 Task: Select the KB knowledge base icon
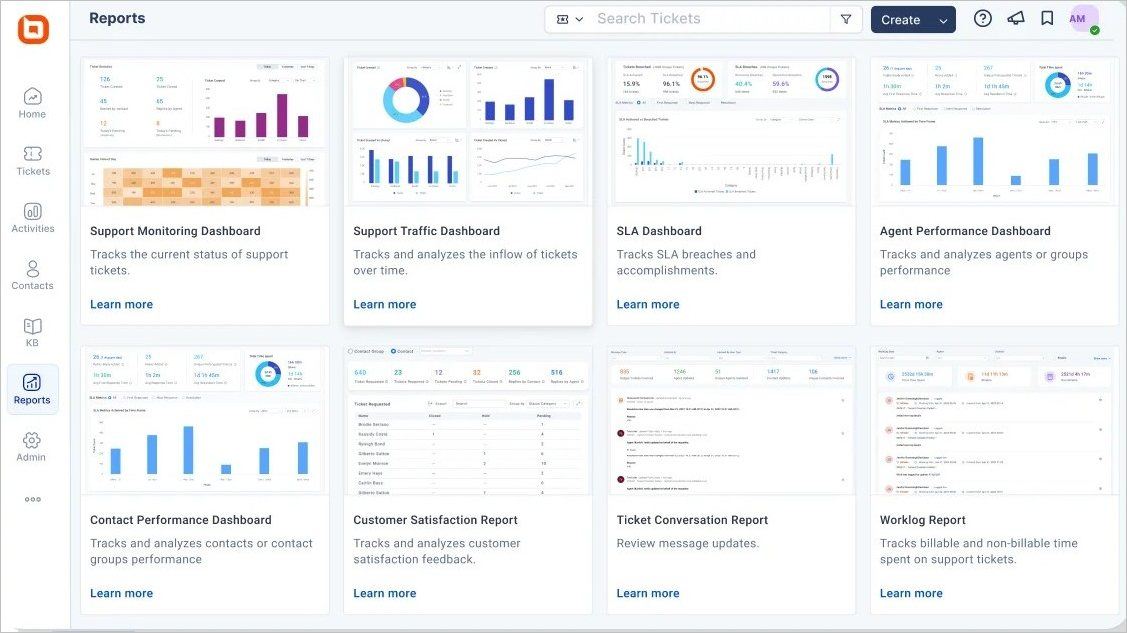(32, 331)
